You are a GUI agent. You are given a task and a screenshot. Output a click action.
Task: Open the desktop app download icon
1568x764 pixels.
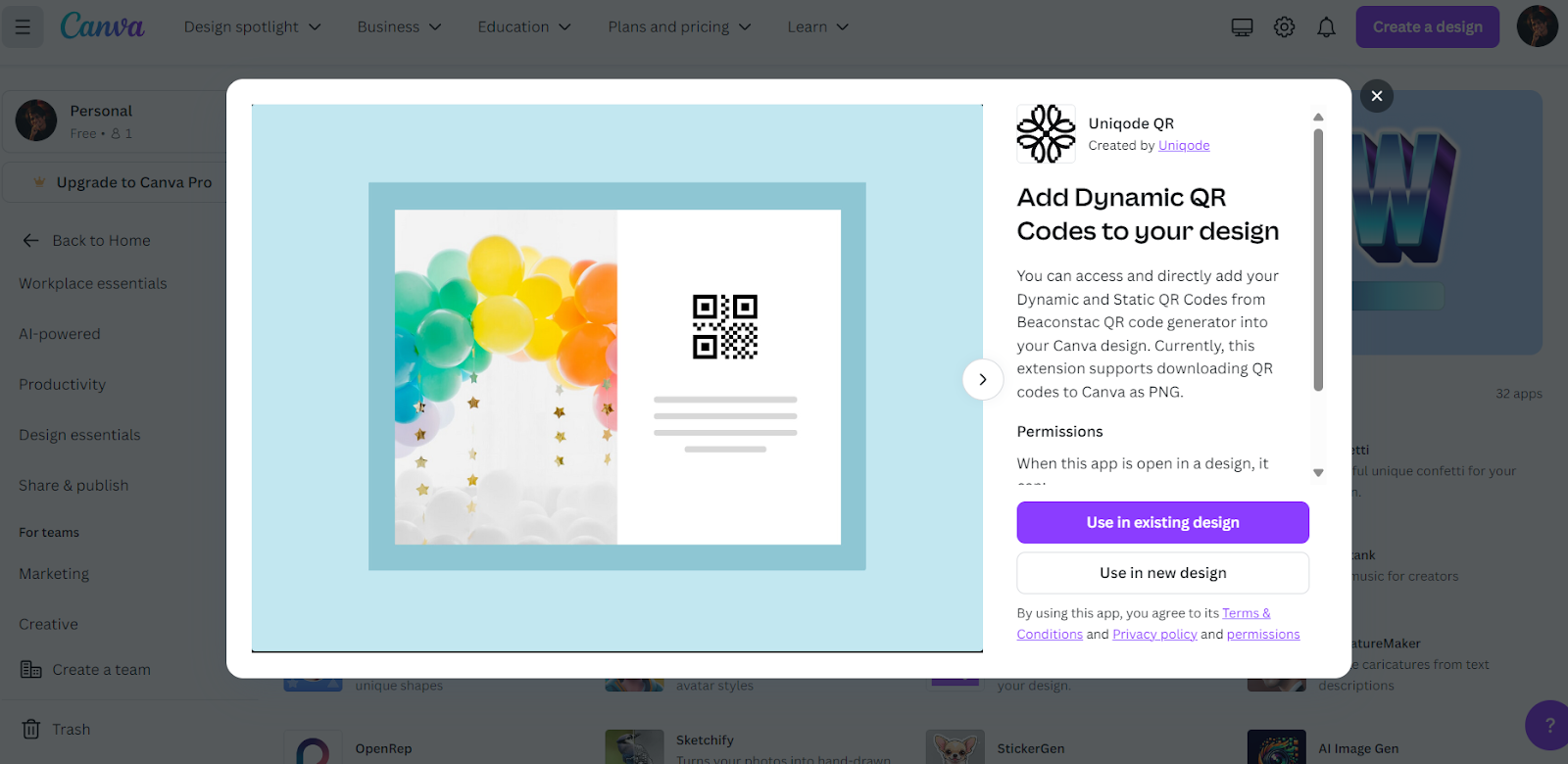pos(1242,27)
